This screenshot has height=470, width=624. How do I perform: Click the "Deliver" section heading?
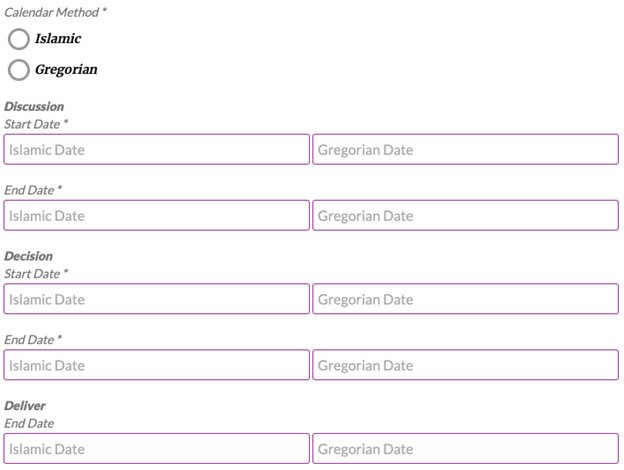click(x=25, y=406)
